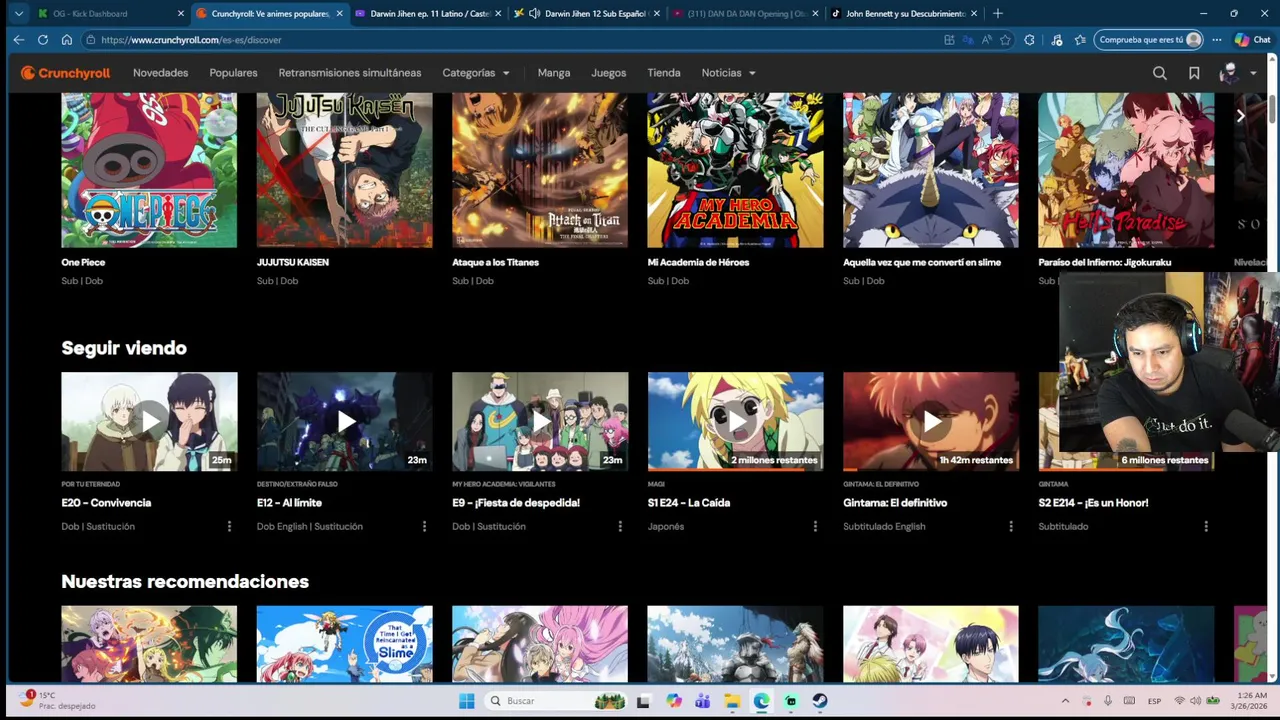Open the browser extensions icon

pos(1030,40)
